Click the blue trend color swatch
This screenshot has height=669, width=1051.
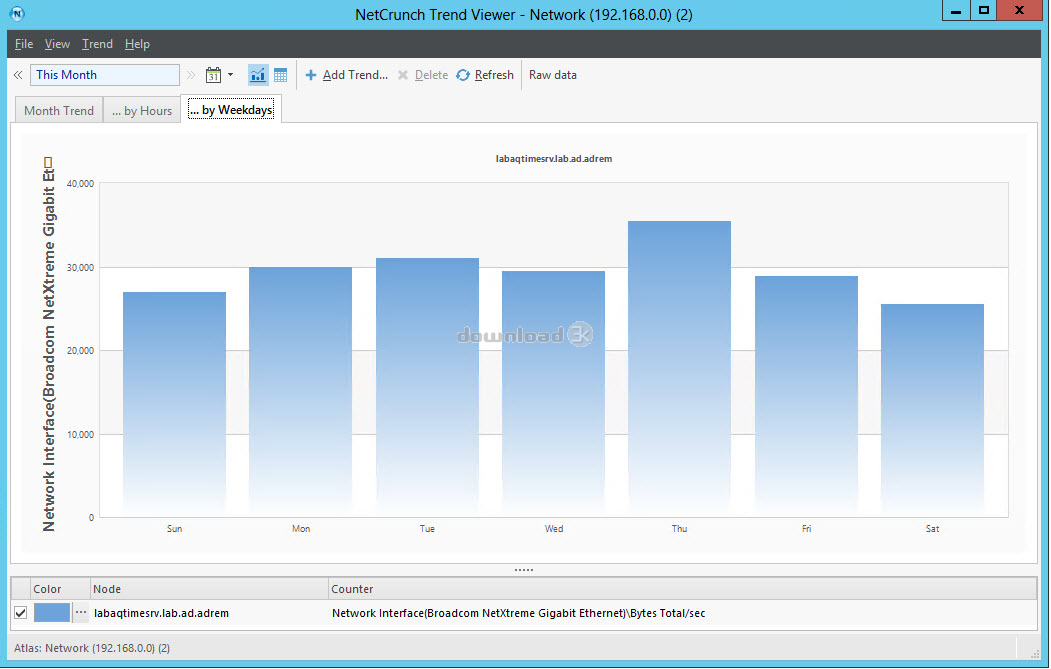52,613
